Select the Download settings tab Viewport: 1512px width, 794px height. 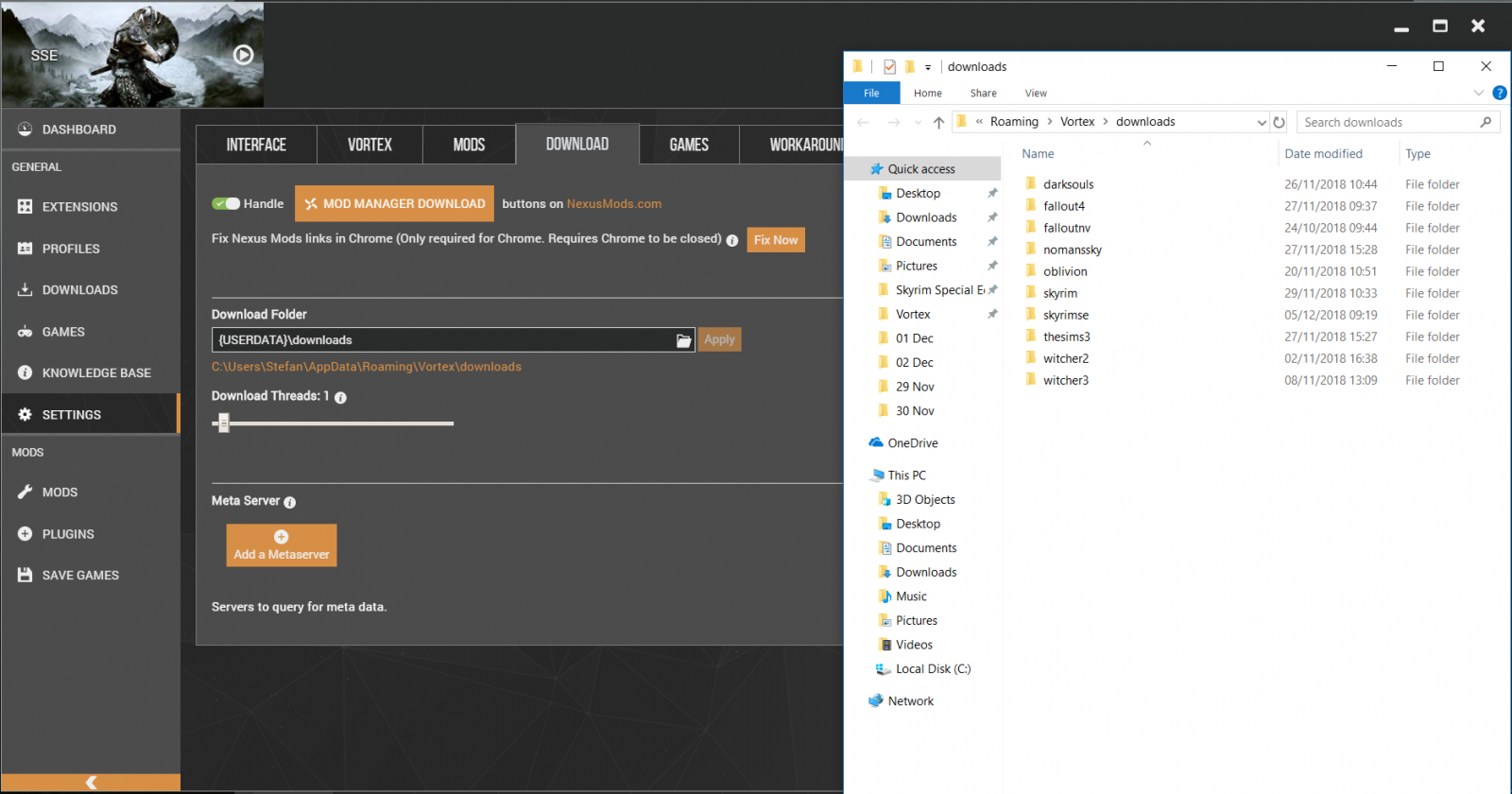(x=577, y=144)
